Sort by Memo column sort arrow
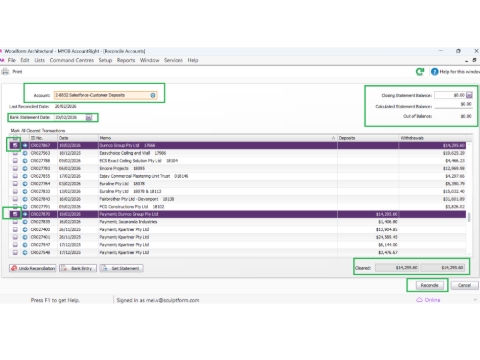 (333, 138)
